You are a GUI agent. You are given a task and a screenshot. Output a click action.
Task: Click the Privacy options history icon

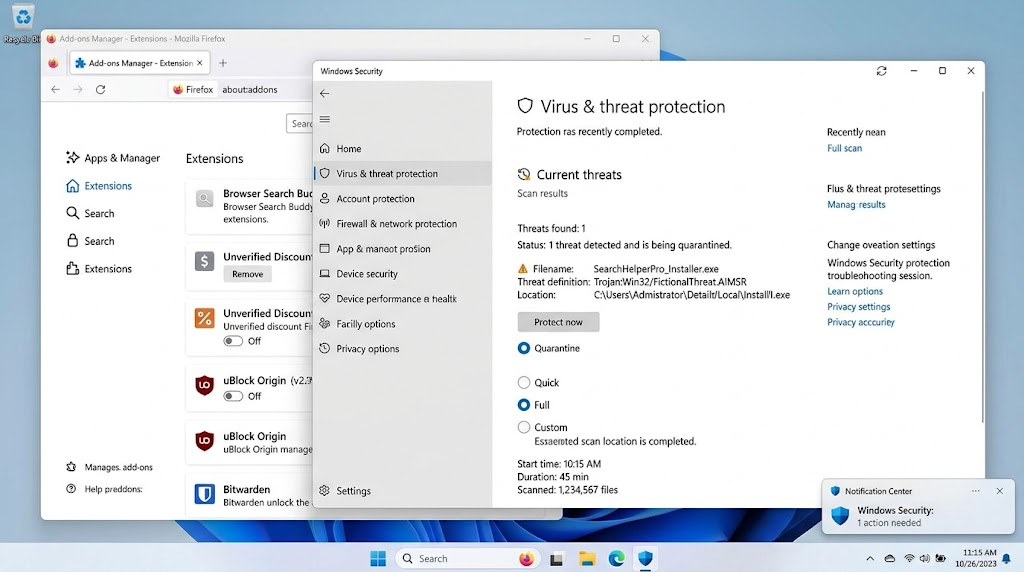(x=325, y=348)
